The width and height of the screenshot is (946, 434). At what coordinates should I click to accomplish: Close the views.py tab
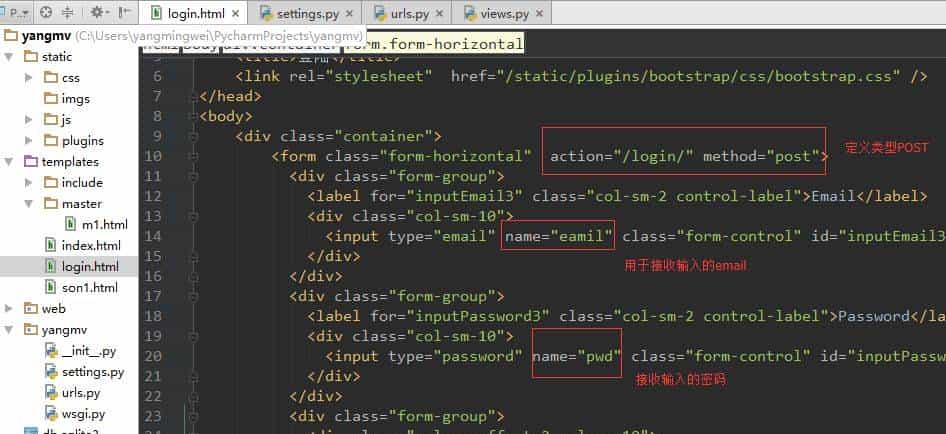coord(539,13)
